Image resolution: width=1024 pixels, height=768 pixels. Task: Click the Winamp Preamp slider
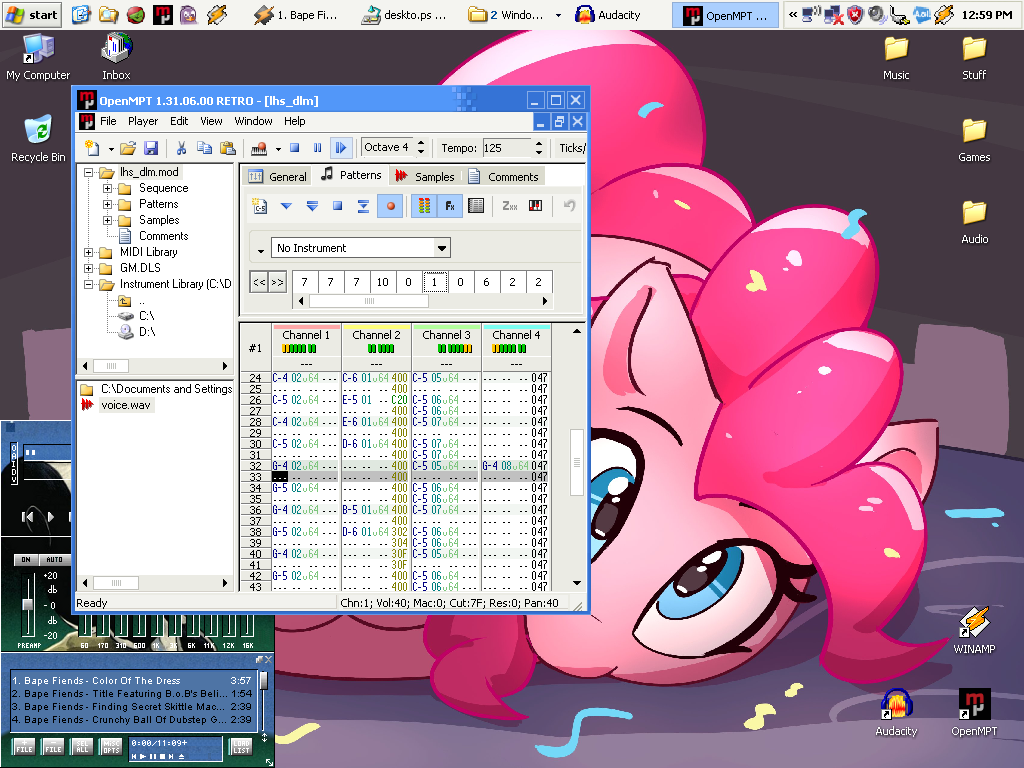point(27,604)
